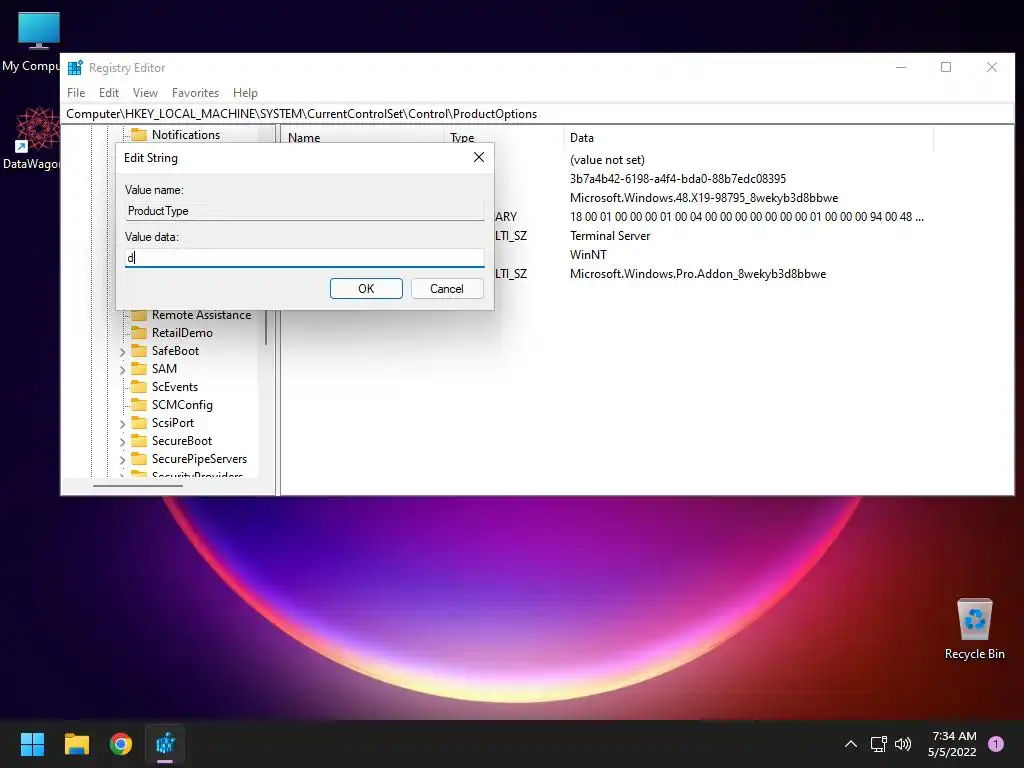Select the Remote Assistance folder icon
The height and width of the screenshot is (768, 1024).
138,315
